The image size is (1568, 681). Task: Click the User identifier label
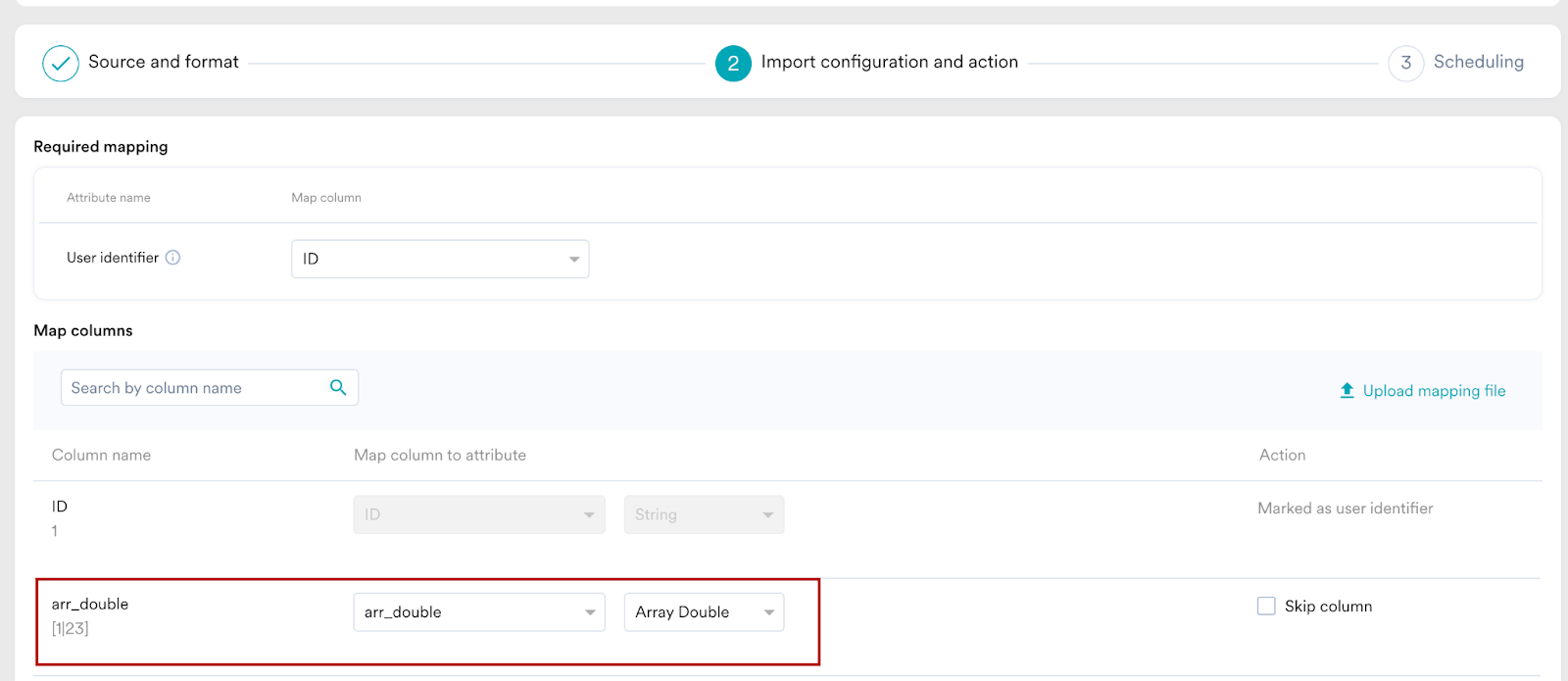click(113, 258)
